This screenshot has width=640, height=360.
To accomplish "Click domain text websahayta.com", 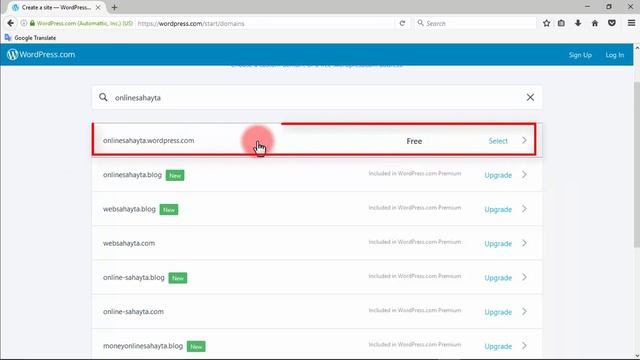I will point(129,243).
